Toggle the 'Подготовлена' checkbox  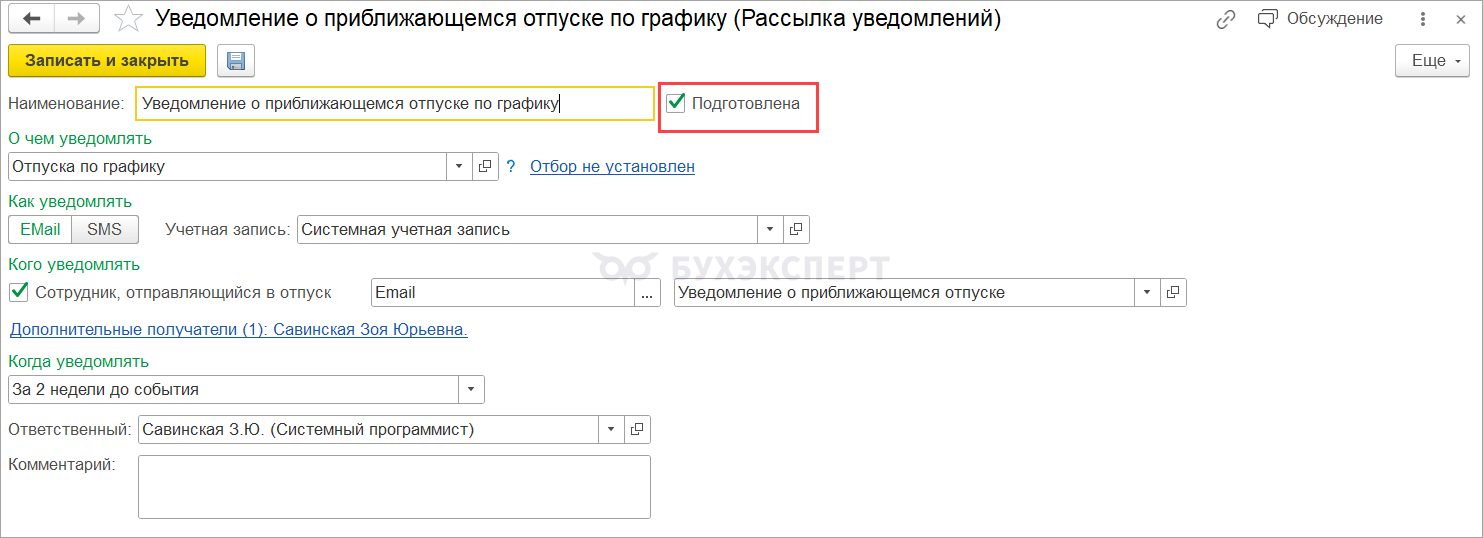click(x=677, y=103)
